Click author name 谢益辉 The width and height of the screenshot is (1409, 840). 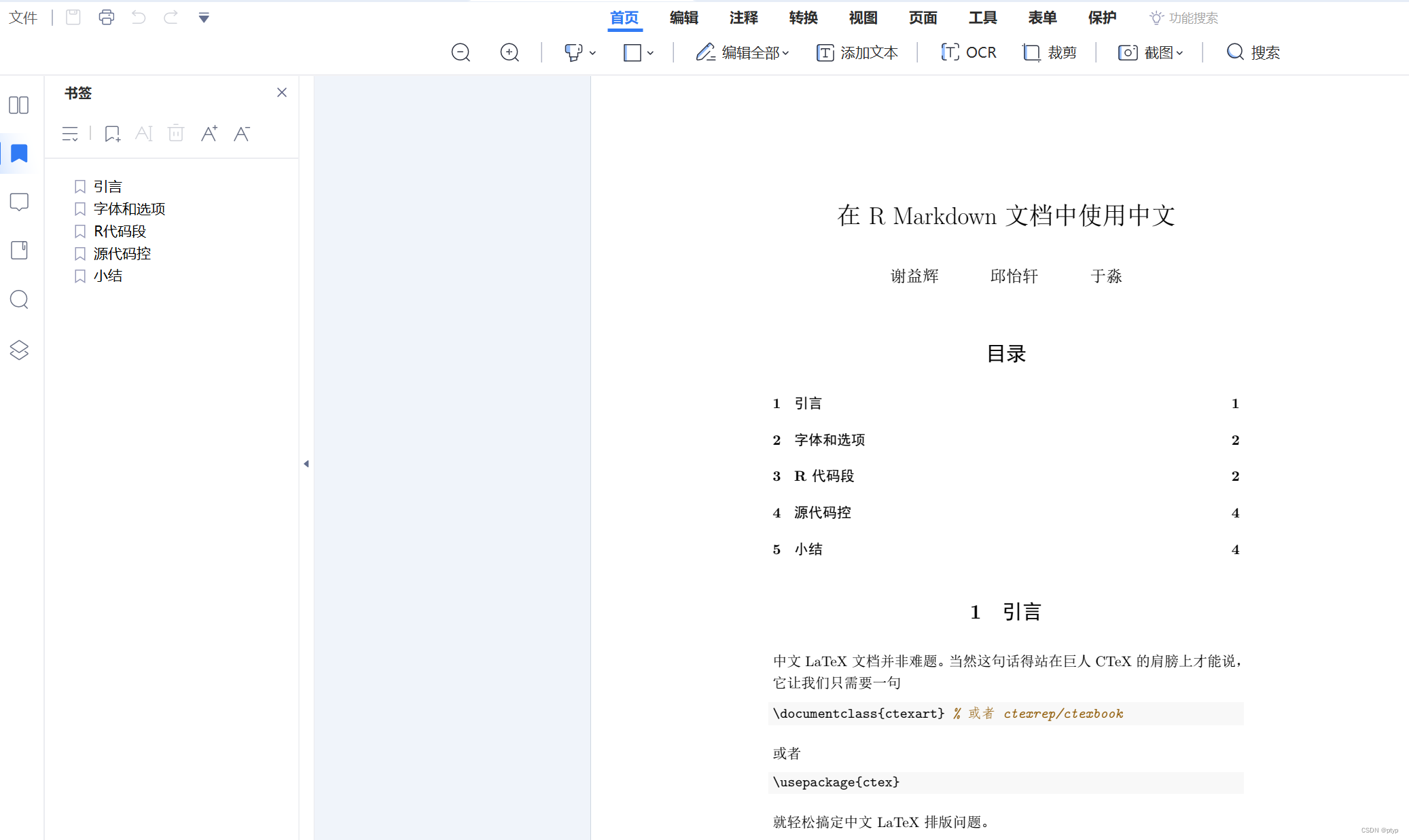(914, 276)
